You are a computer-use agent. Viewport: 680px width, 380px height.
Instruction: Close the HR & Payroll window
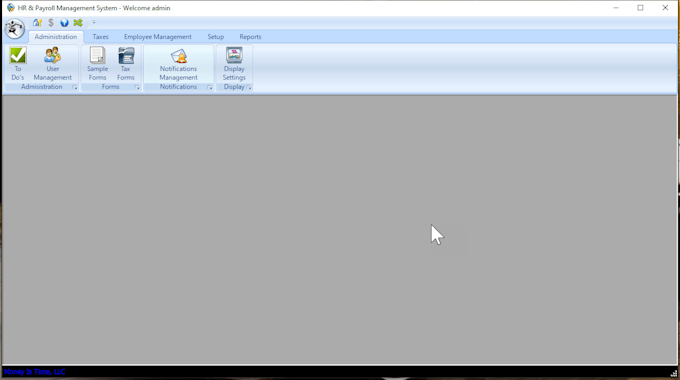point(665,8)
